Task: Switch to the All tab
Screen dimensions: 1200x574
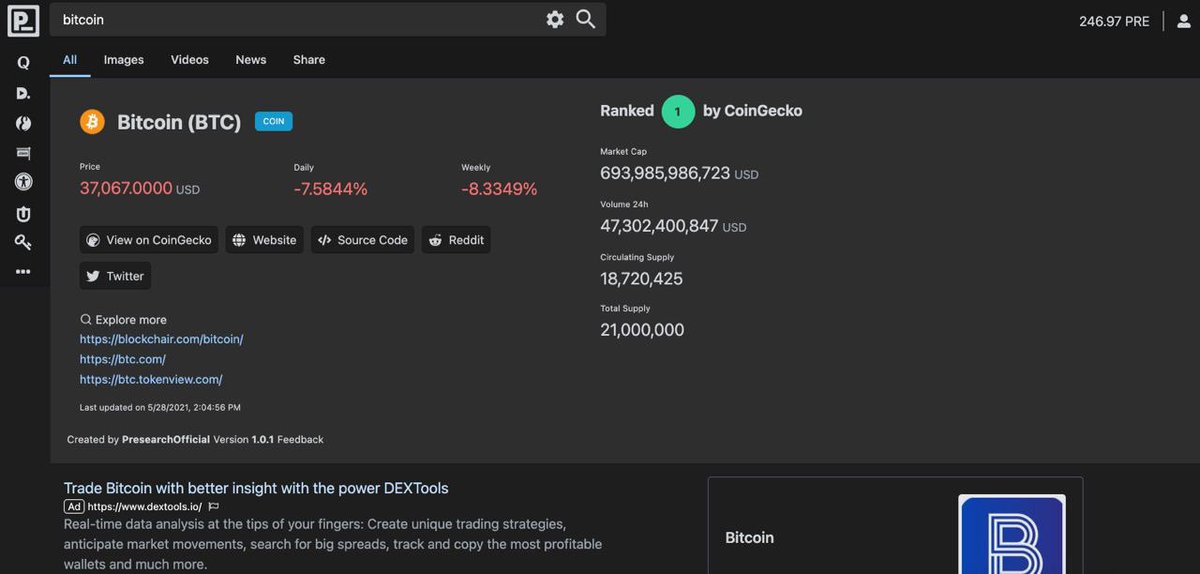Action: tap(70, 60)
